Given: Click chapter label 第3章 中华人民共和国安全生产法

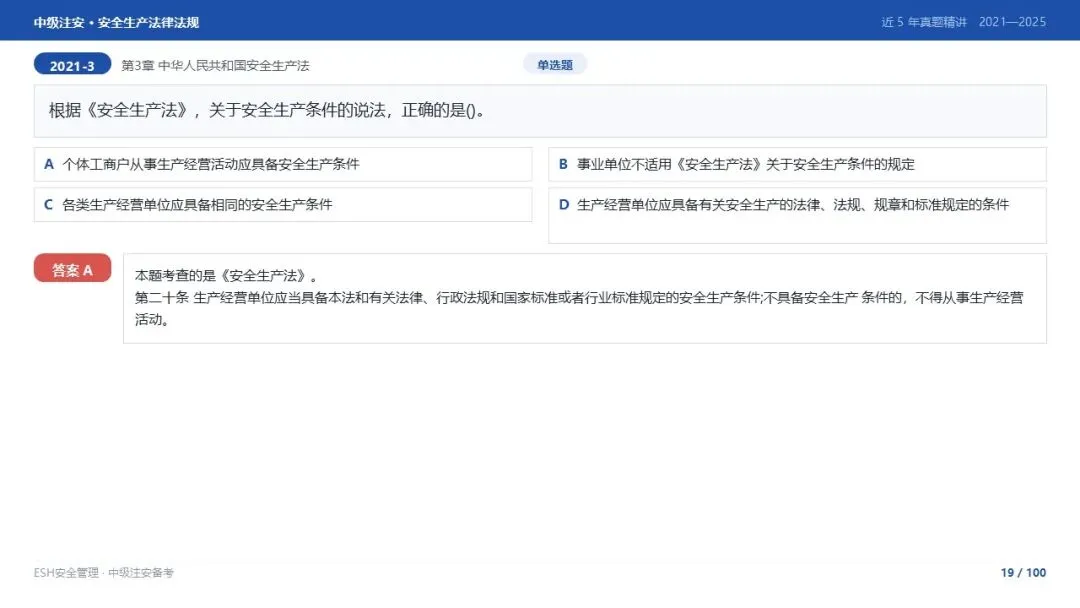Looking at the screenshot, I should coord(216,65).
